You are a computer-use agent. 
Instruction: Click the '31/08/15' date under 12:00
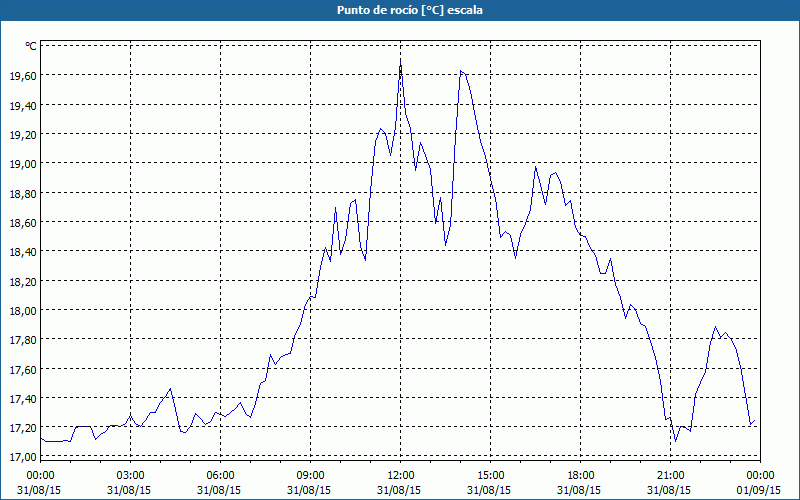pos(399,490)
